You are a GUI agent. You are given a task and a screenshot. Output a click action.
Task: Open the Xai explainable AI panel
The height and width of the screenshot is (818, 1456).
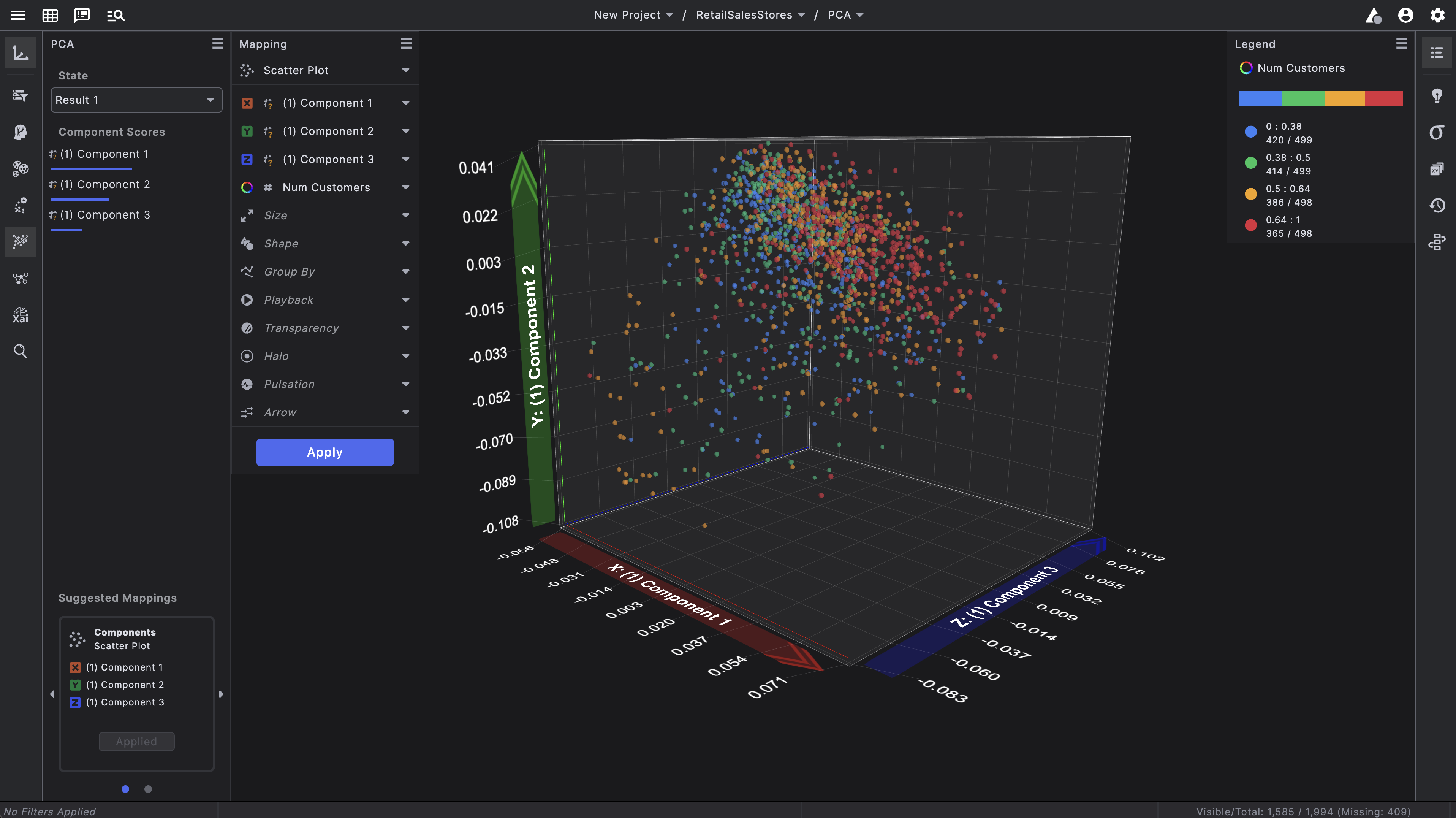(21, 315)
